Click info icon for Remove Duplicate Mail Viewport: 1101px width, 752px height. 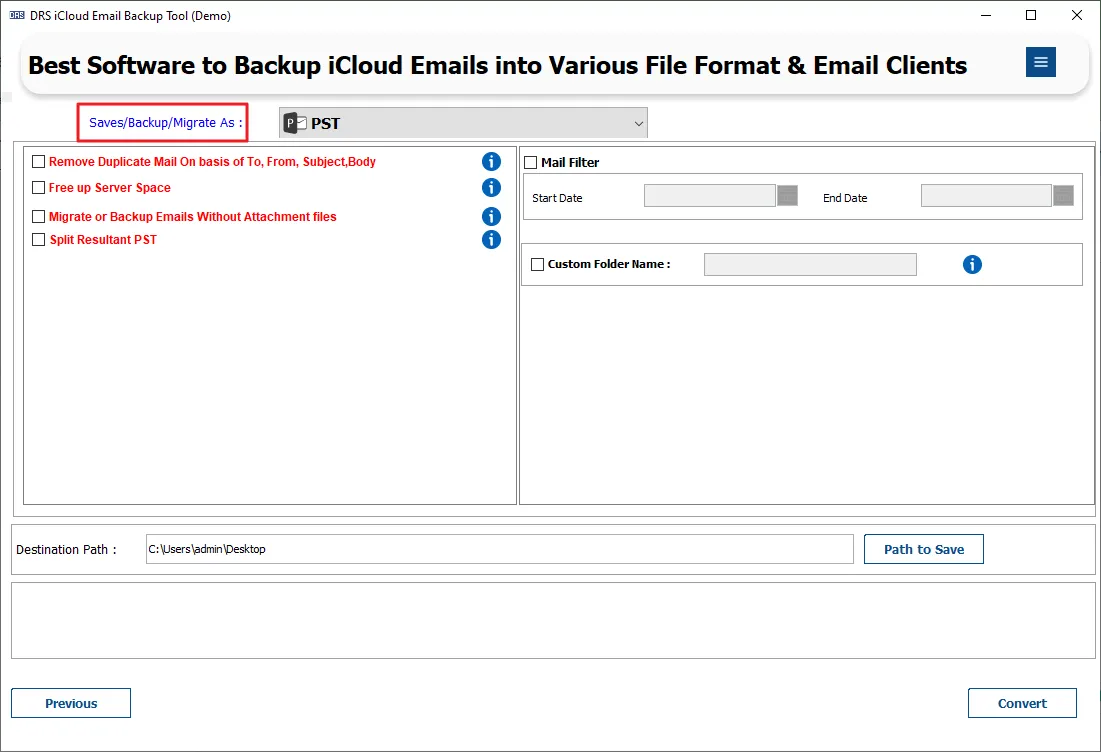[x=492, y=161]
